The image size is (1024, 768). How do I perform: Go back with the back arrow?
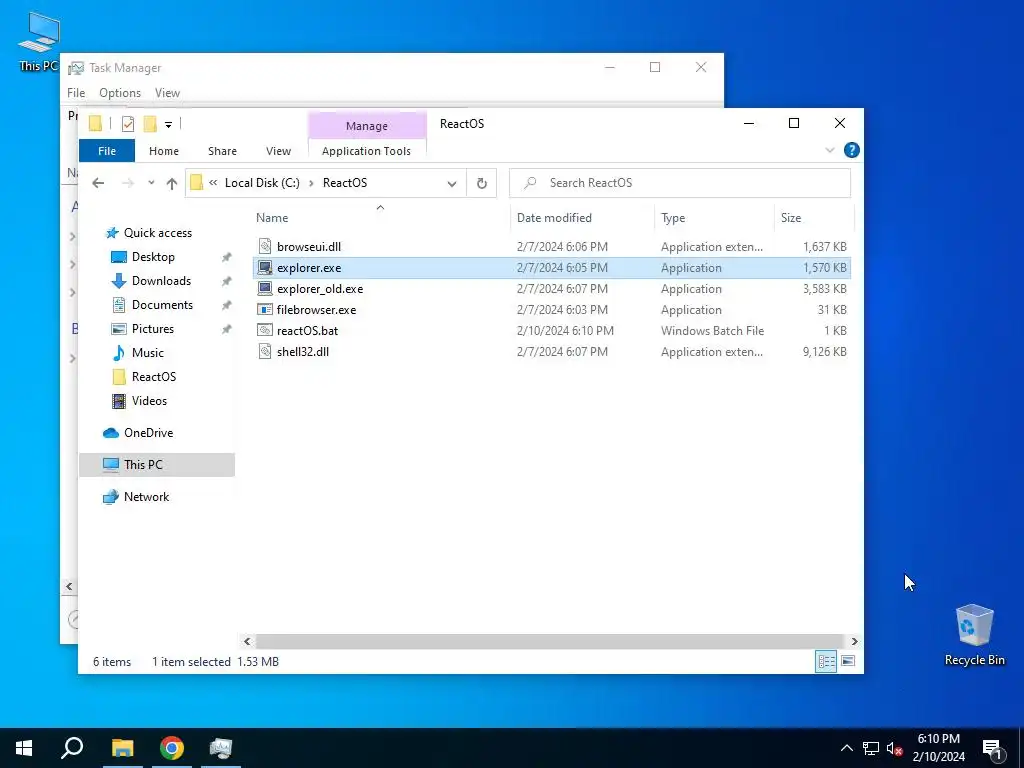click(98, 183)
